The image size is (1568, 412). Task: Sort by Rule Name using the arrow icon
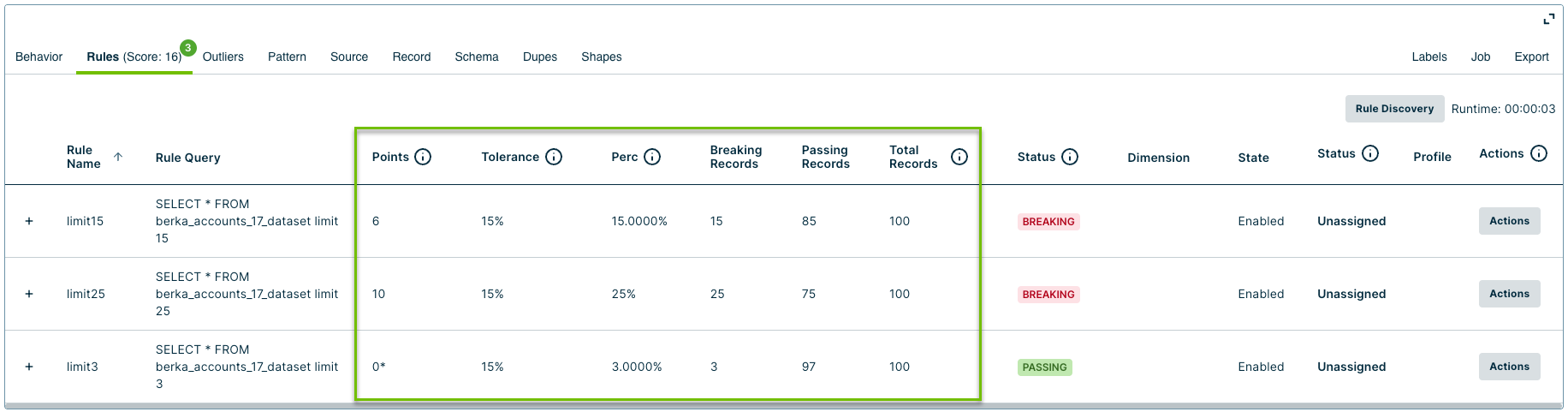click(x=118, y=157)
